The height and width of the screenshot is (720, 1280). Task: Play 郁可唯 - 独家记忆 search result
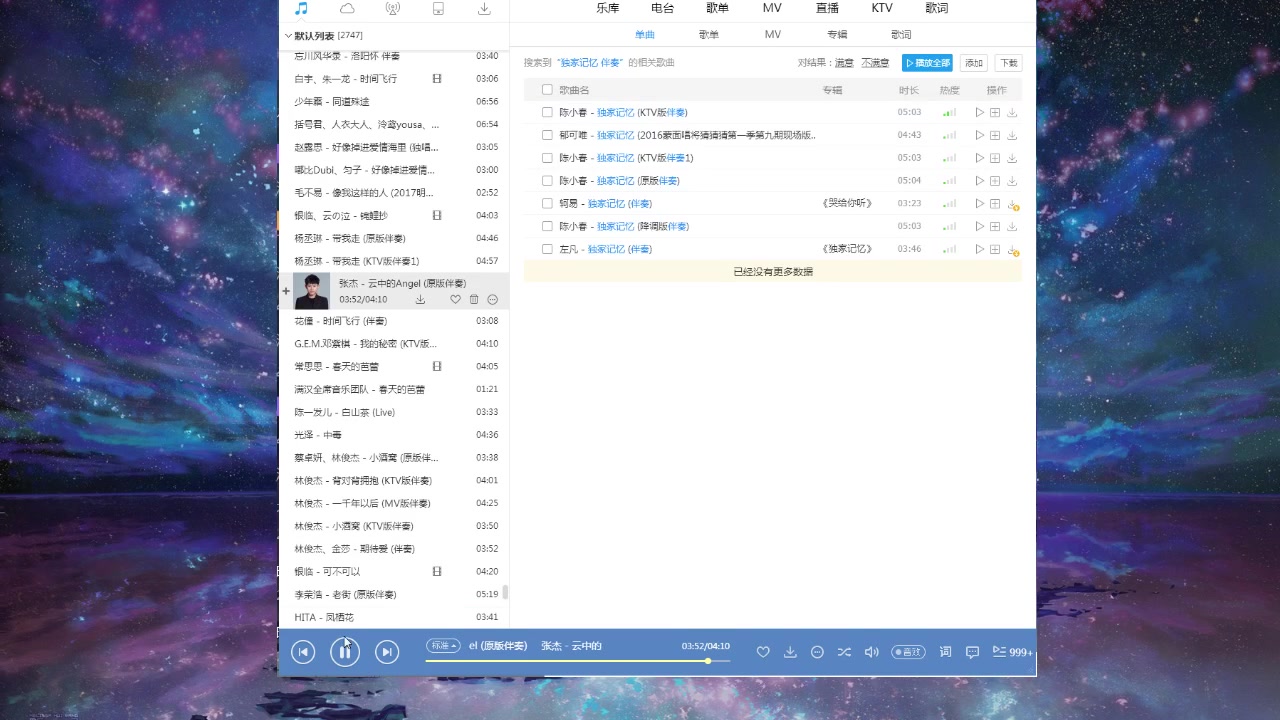(x=980, y=135)
